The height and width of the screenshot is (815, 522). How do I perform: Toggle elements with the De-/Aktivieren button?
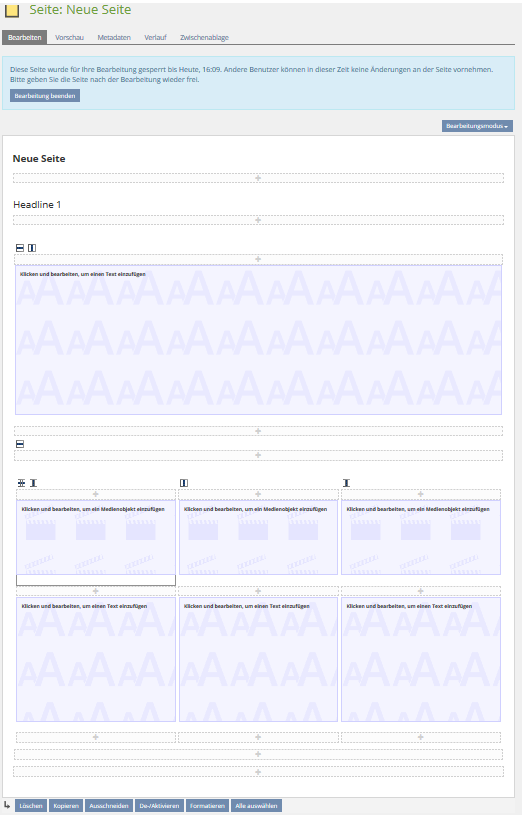coord(159,806)
